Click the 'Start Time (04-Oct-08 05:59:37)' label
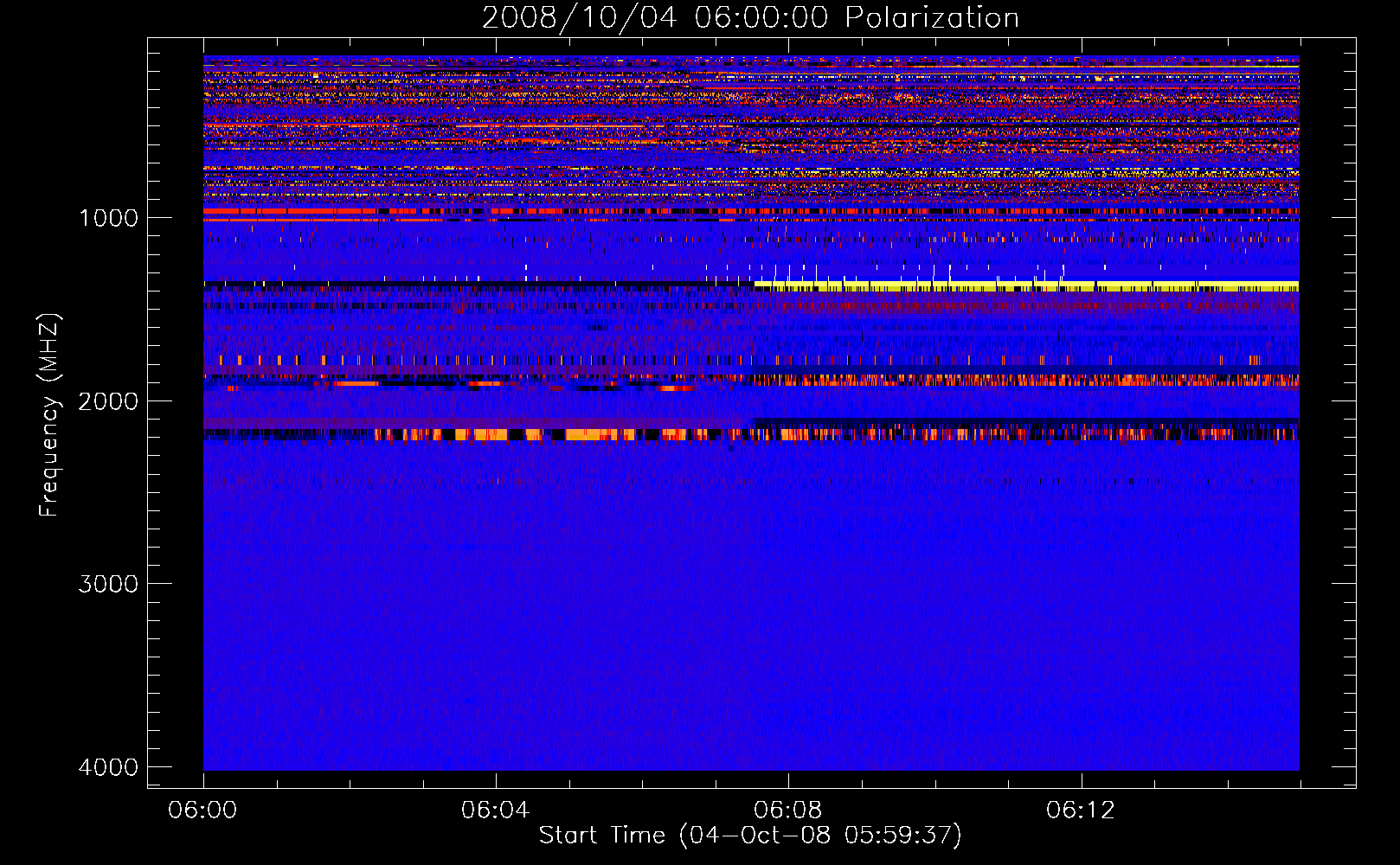 (750, 836)
